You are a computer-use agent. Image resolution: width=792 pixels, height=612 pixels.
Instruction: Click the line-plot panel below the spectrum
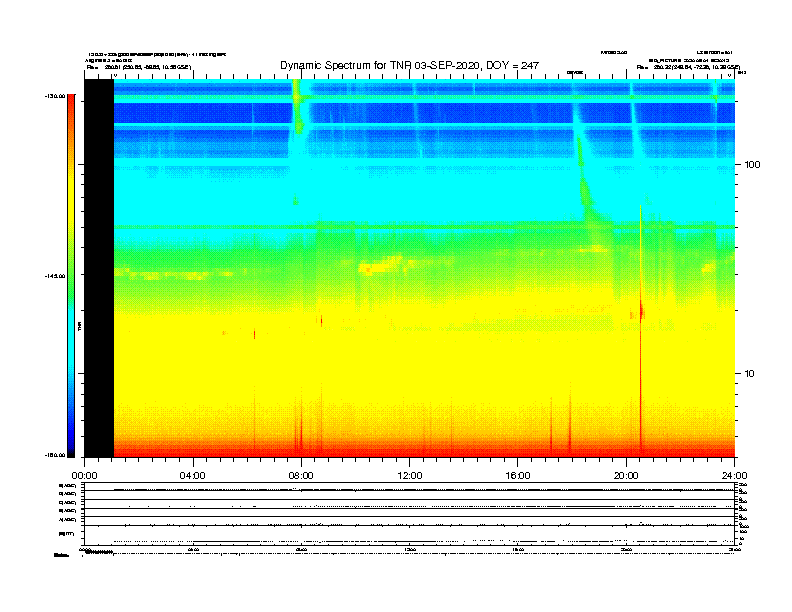click(x=409, y=514)
